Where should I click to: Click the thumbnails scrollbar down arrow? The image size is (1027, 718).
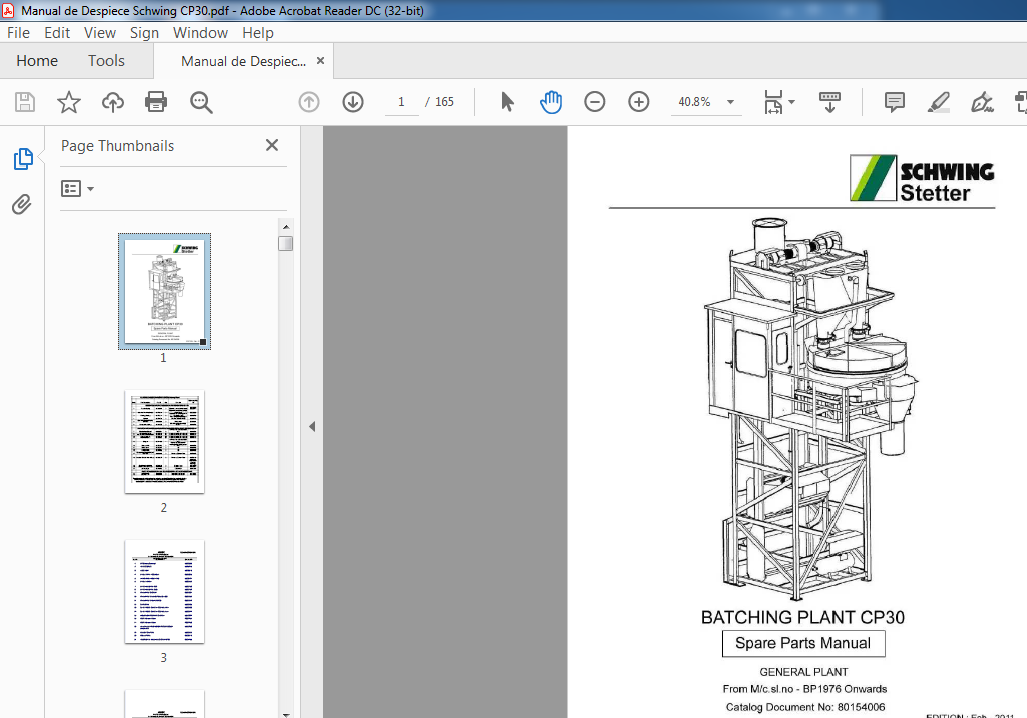pos(286,713)
